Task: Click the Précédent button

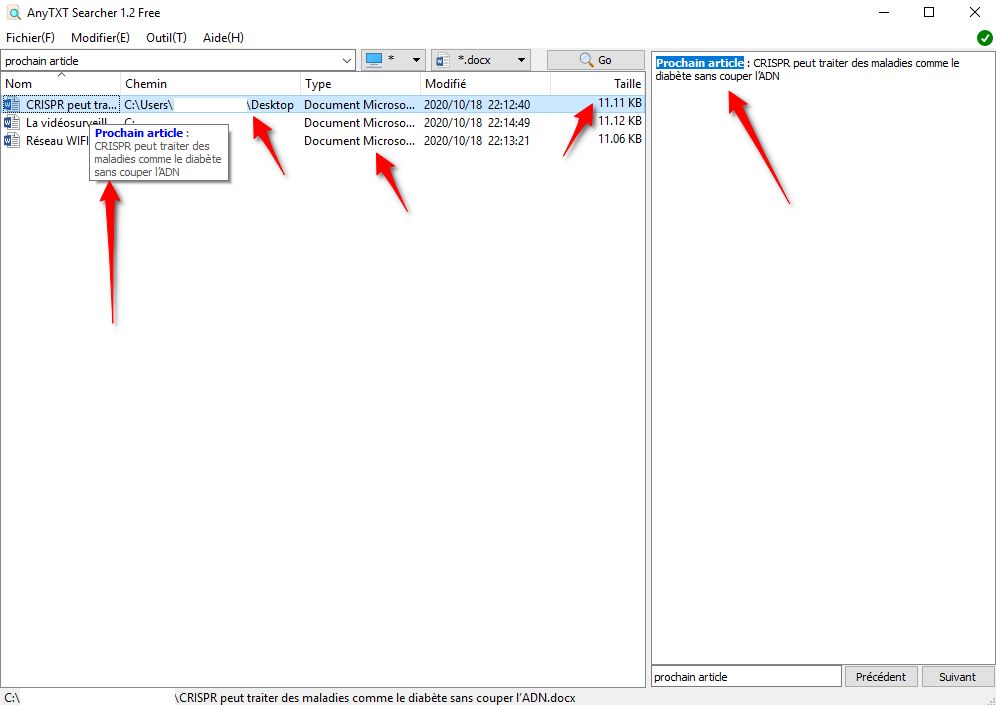Action: pos(880,676)
